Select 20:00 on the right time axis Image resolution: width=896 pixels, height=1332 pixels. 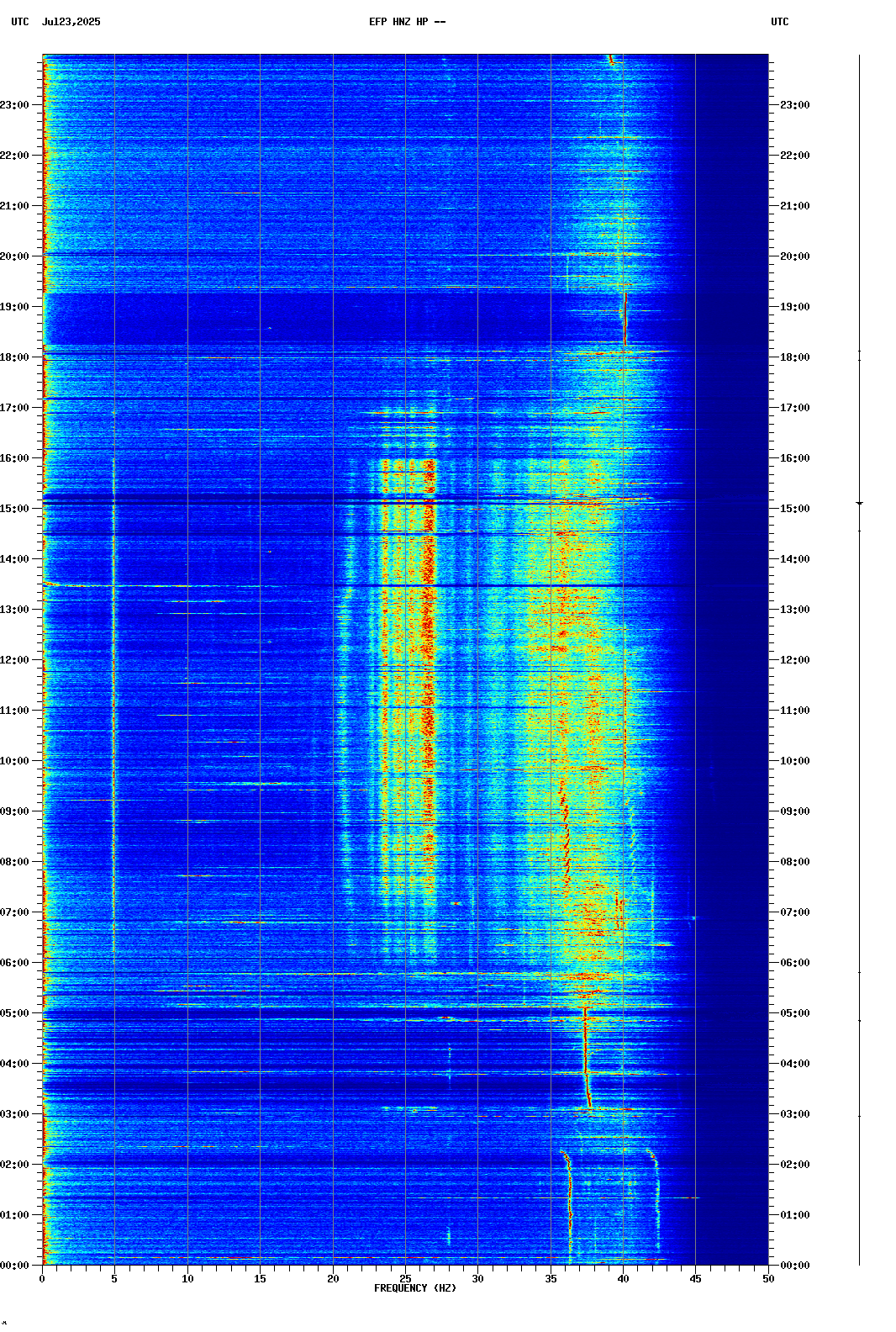coord(795,256)
